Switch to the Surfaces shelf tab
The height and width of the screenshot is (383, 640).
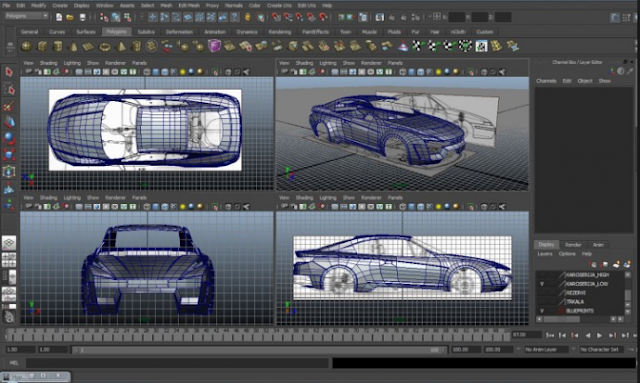86,32
